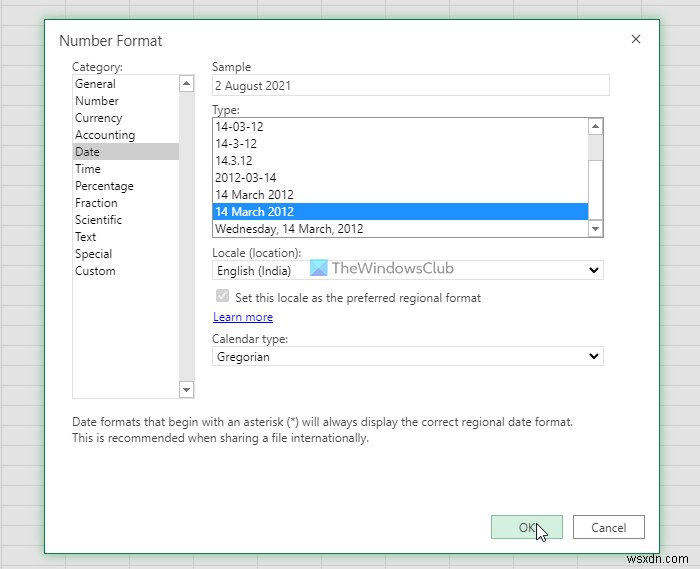This screenshot has width=700, height=569.
Task: Open the Custom category
Action: pyautogui.click(x=125, y=270)
